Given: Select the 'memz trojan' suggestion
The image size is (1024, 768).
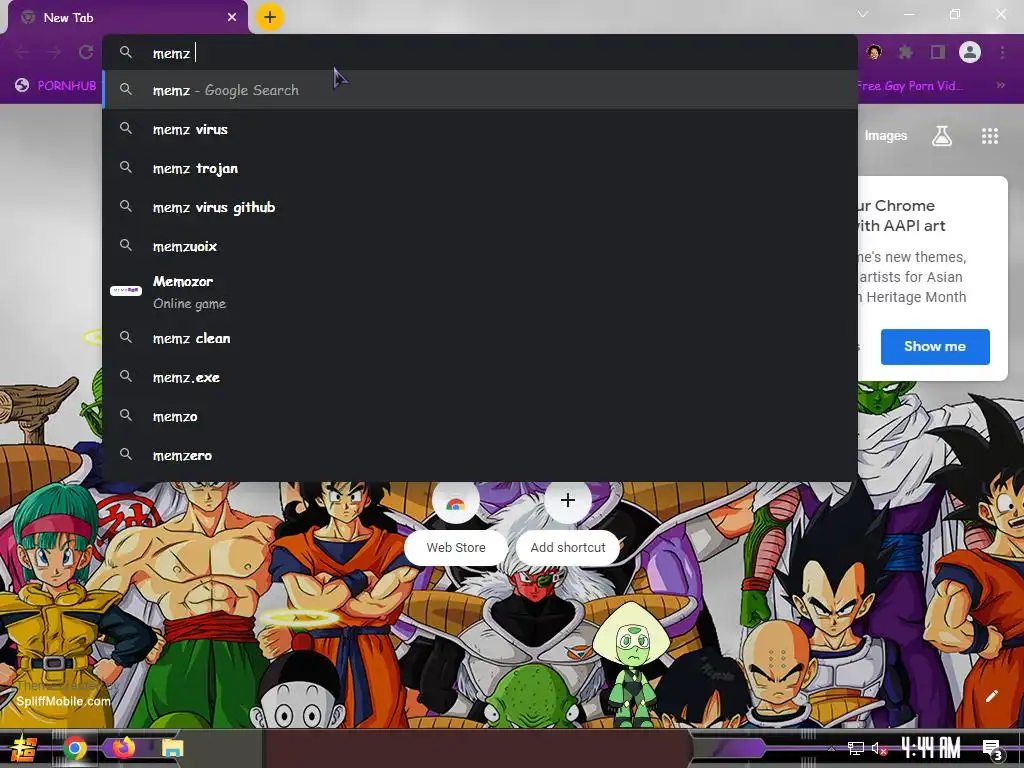Looking at the screenshot, I should tap(480, 168).
